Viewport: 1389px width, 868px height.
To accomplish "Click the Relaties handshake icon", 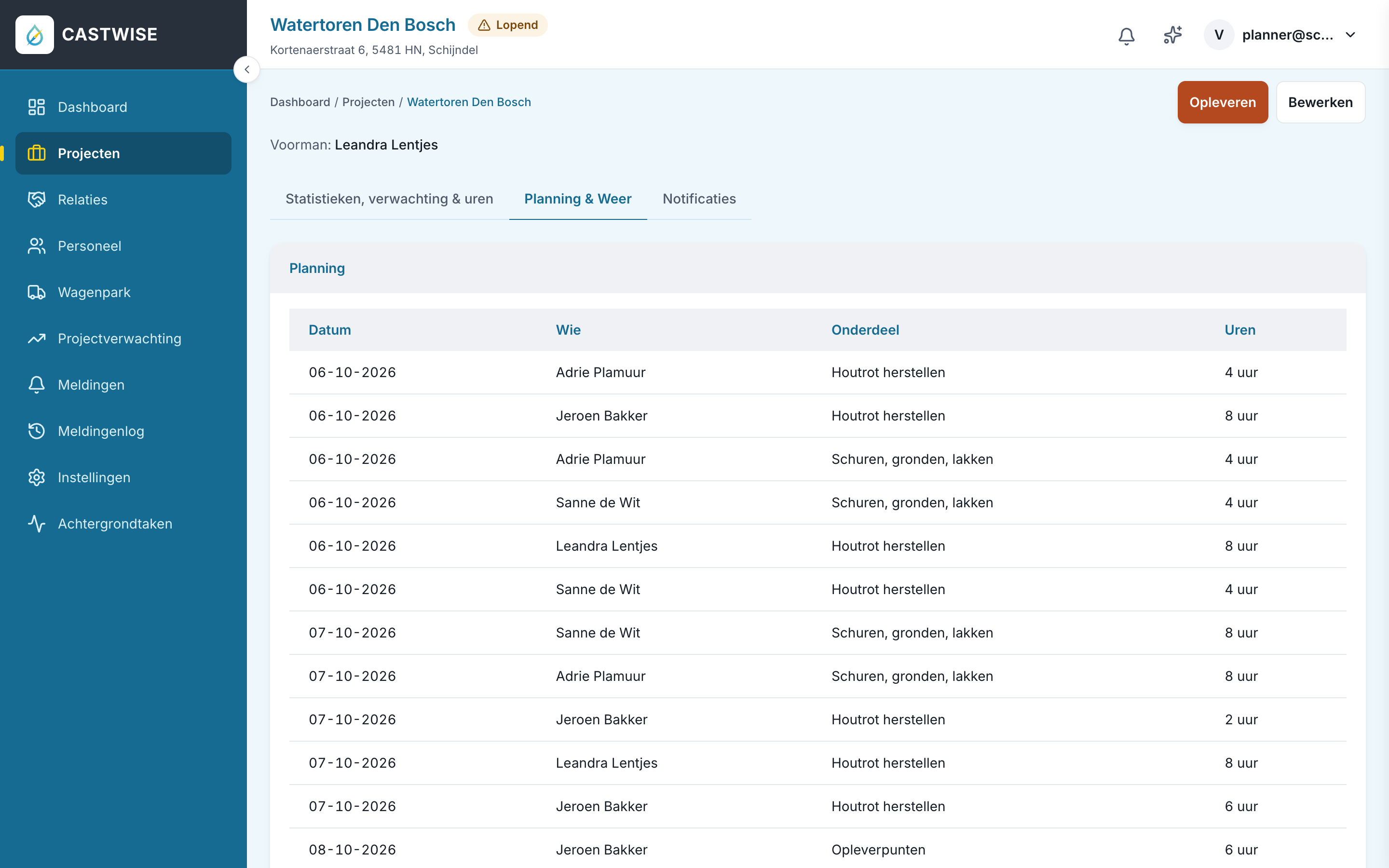I will (37, 200).
